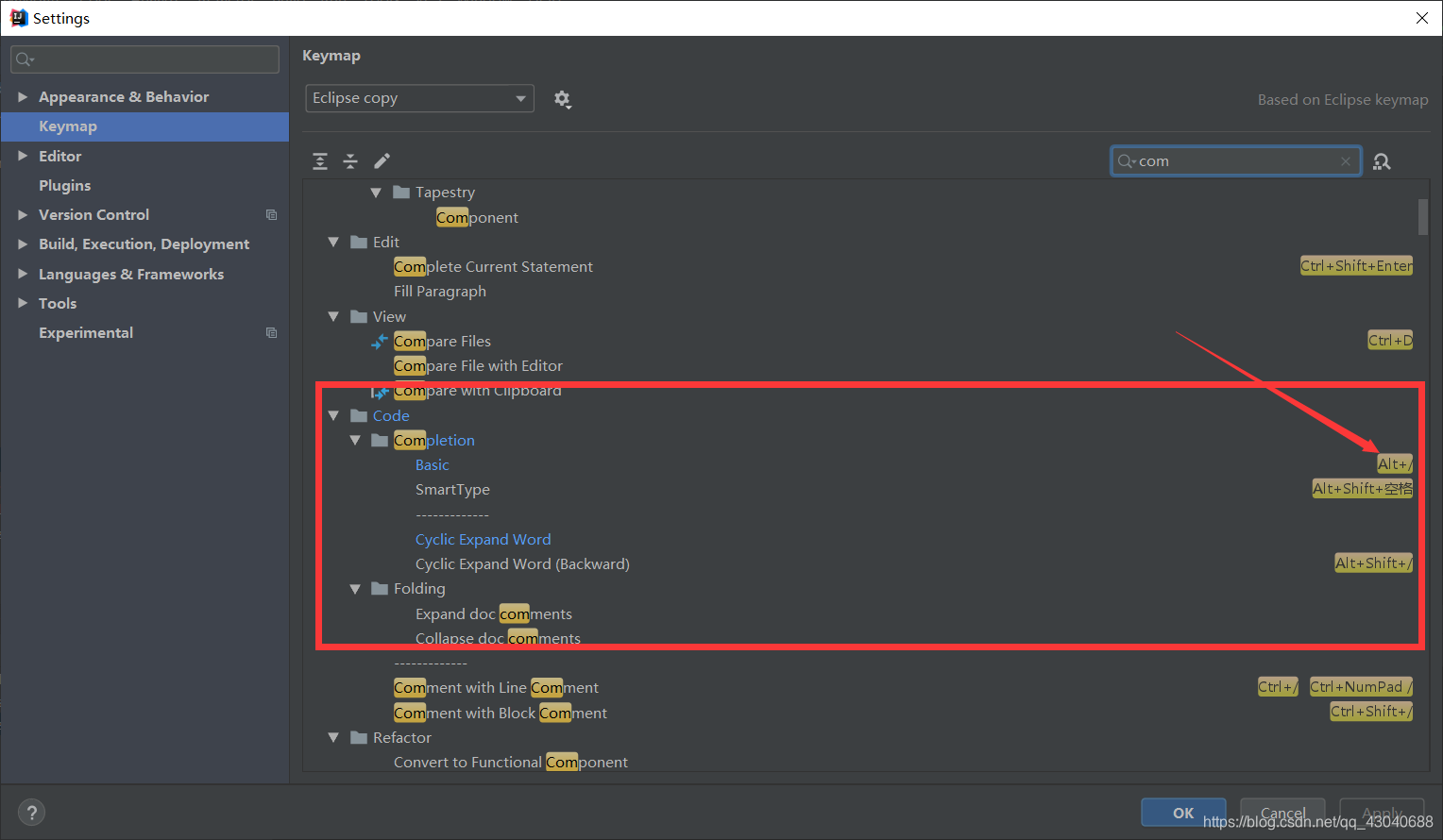1443x840 pixels.
Task: Select Basic completion action
Action: (x=433, y=465)
